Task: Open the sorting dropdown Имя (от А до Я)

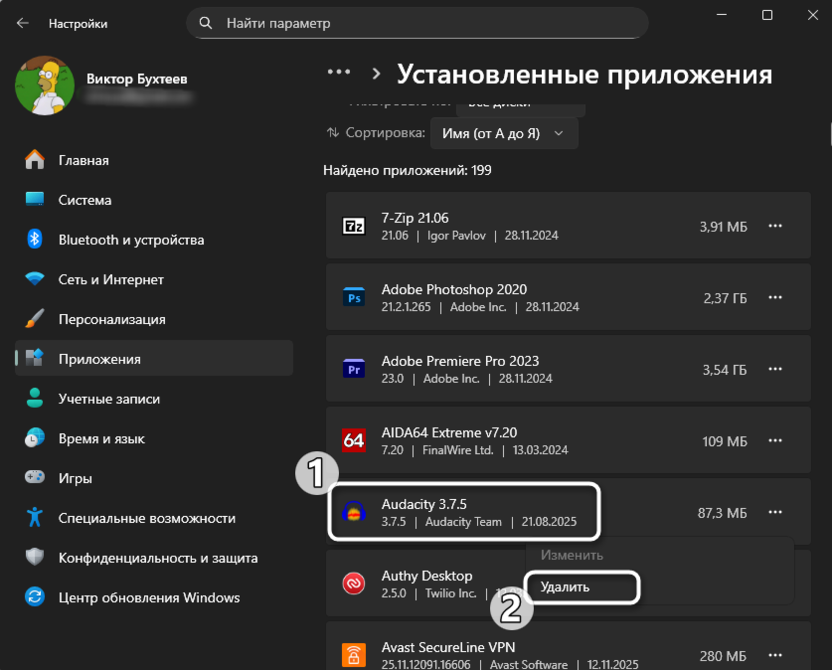Action: [x=504, y=133]
